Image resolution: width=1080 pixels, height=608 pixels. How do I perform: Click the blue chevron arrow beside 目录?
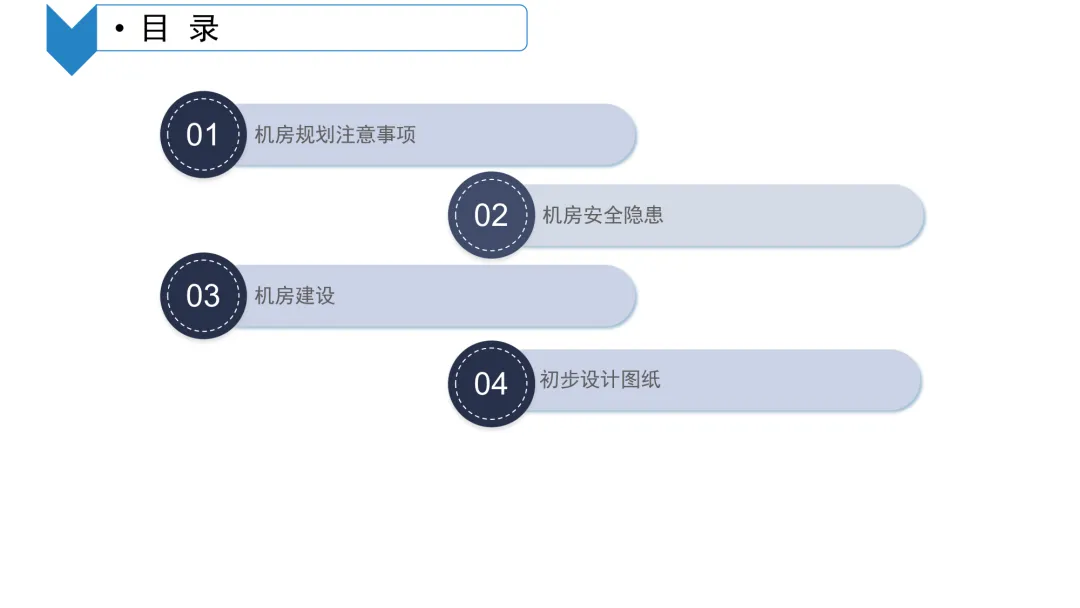pos(71,39)
